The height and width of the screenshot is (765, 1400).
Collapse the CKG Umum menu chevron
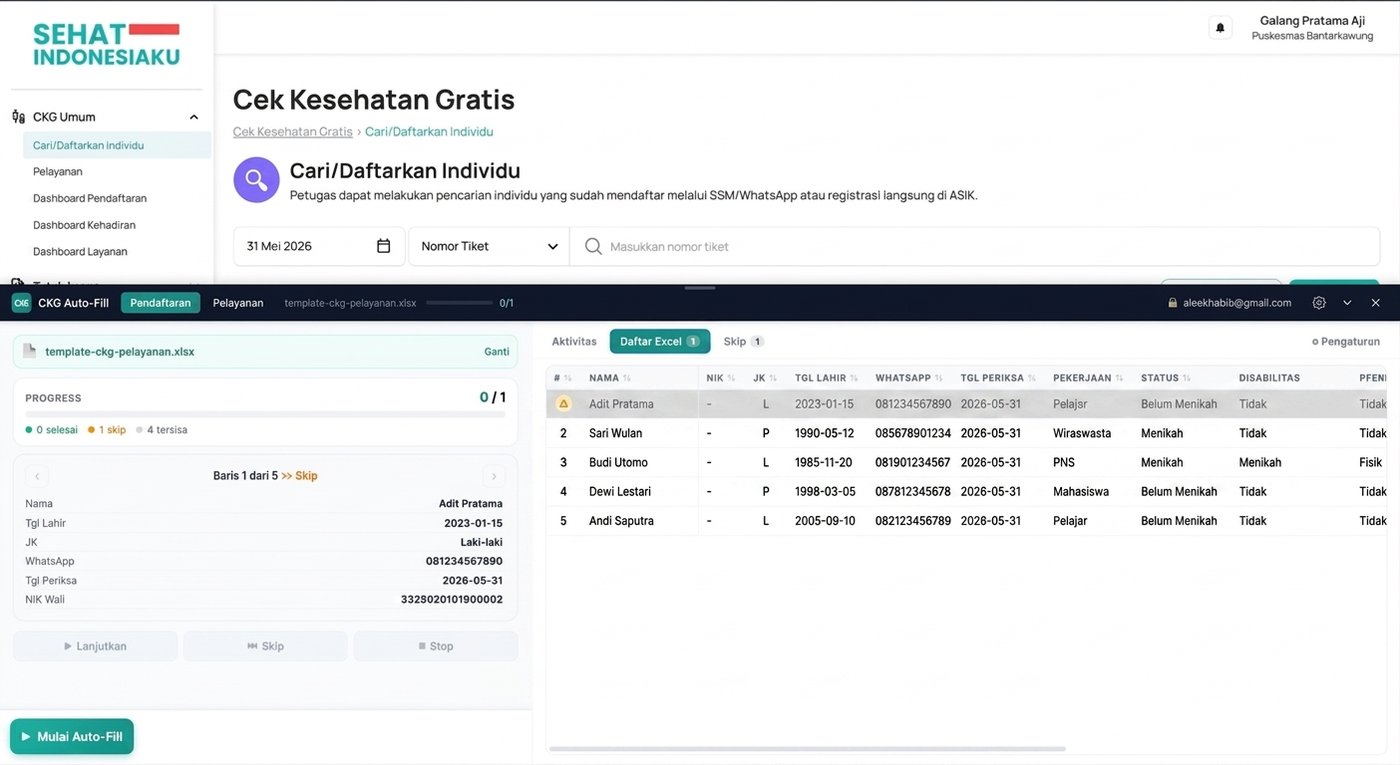coord(194,117)
